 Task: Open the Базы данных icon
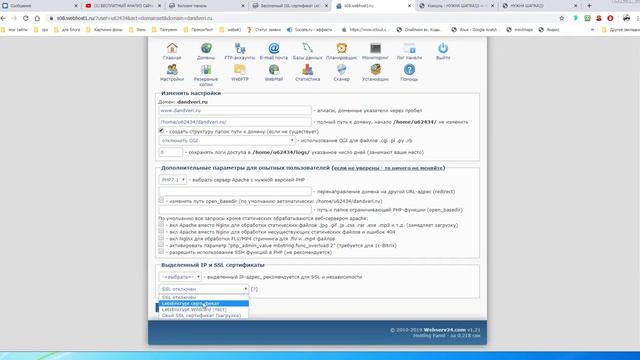tap(307, 48)
